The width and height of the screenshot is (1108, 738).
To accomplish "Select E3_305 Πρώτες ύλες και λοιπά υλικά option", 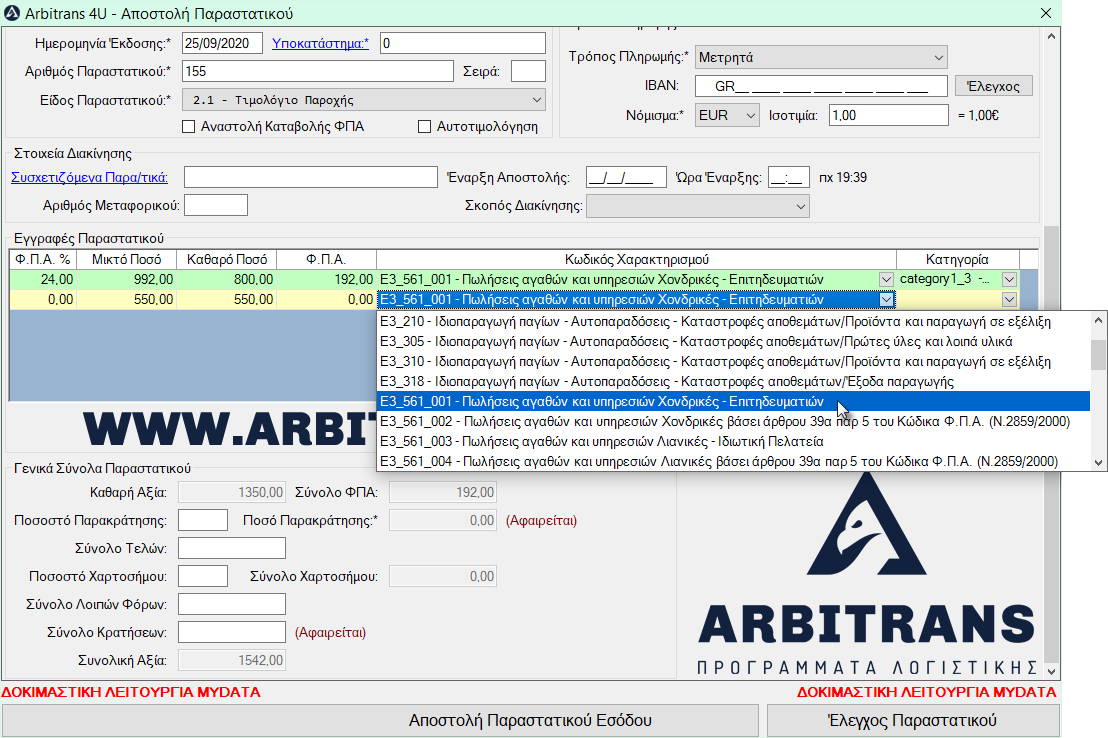I will coord(733,341).
